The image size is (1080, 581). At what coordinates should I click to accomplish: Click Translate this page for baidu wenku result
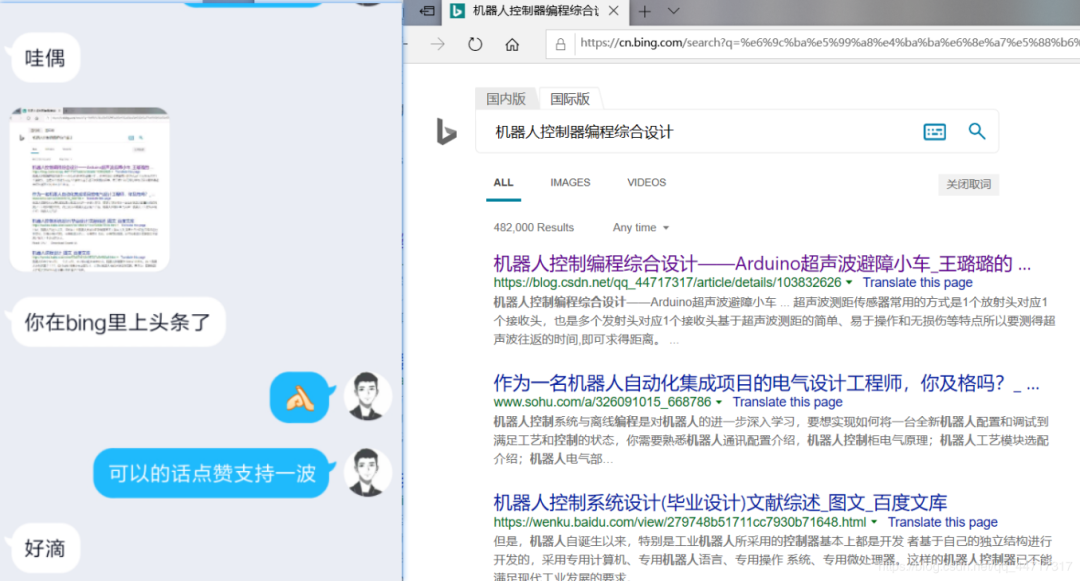942,522
